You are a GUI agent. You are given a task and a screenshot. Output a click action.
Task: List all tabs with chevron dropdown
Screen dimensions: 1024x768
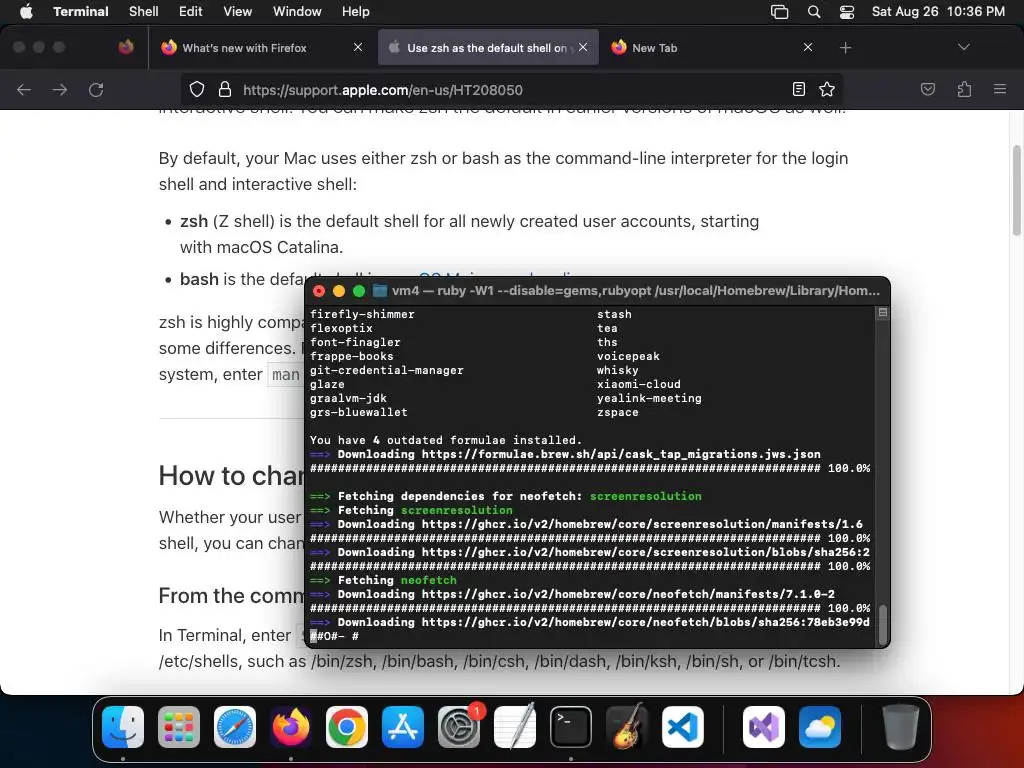click(963, 47)
